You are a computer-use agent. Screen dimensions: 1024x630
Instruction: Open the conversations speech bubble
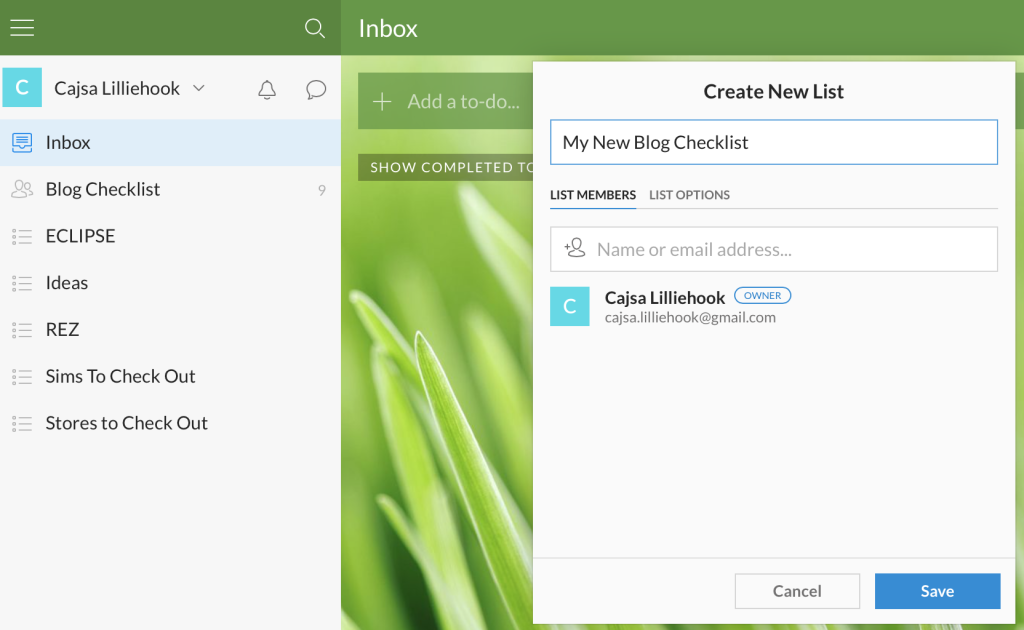316,89
